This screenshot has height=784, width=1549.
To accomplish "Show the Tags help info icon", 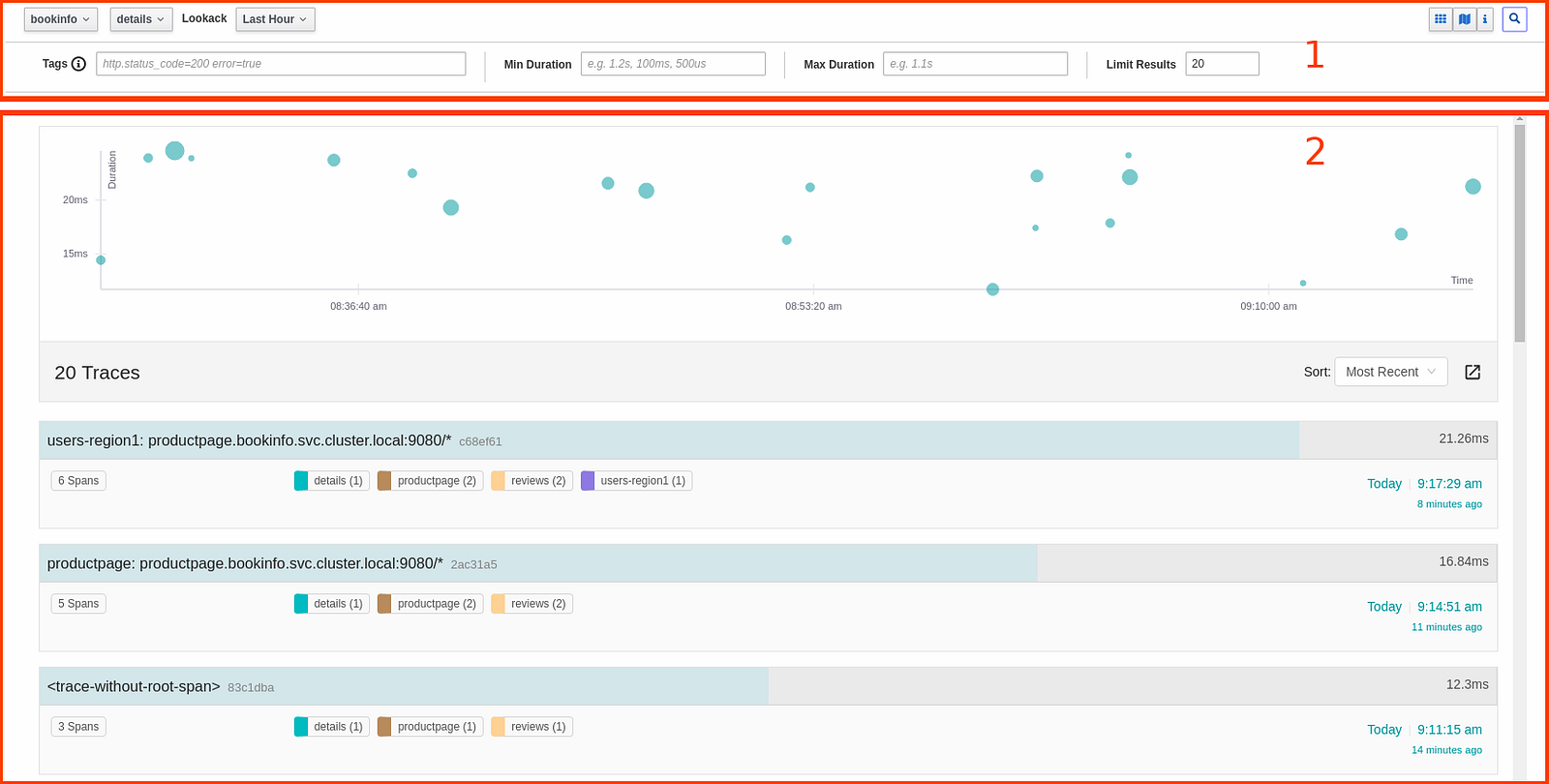I will 79,64.
